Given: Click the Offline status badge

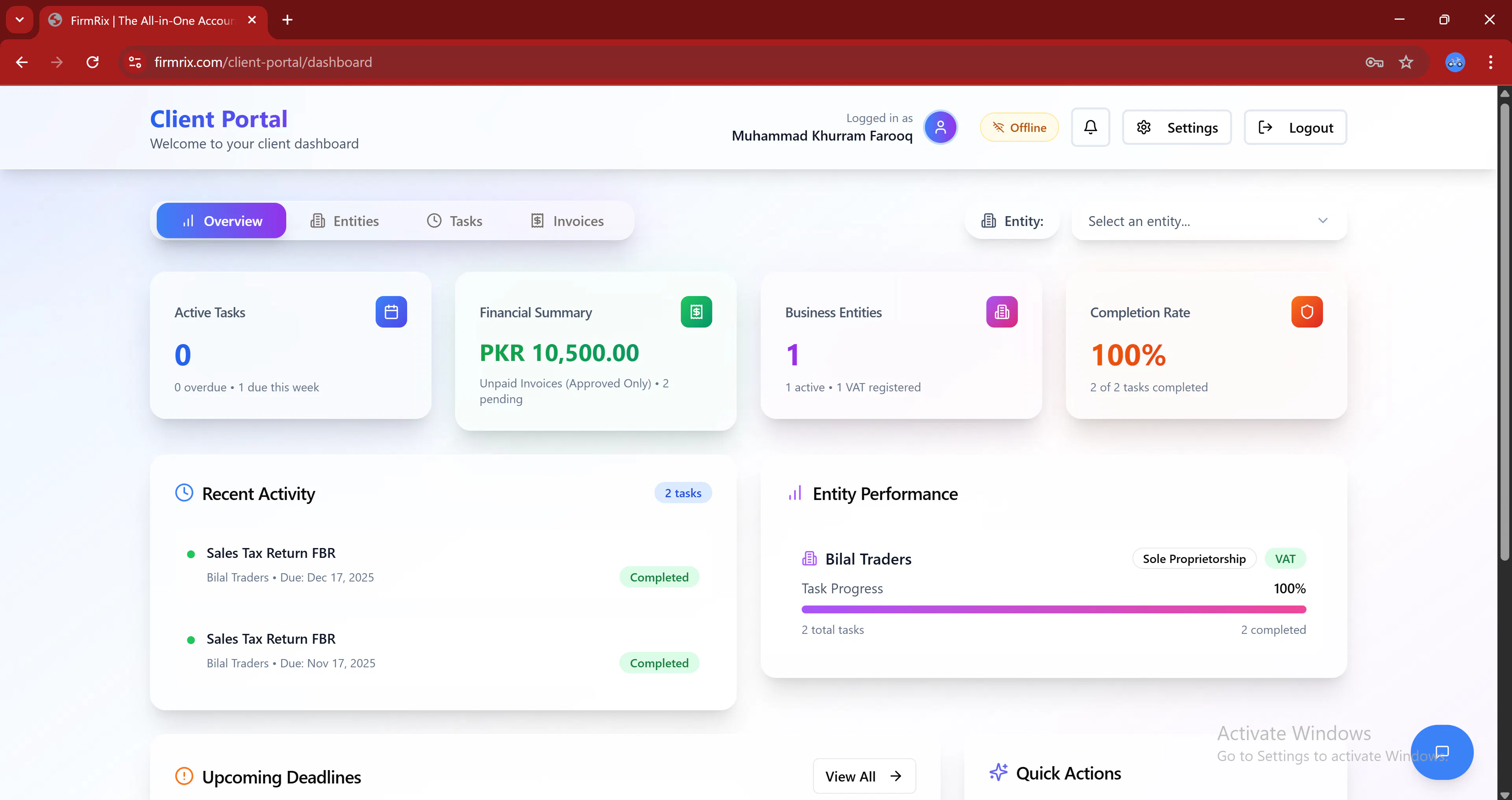Looking at the screenshot, I should coord(1019,128).
